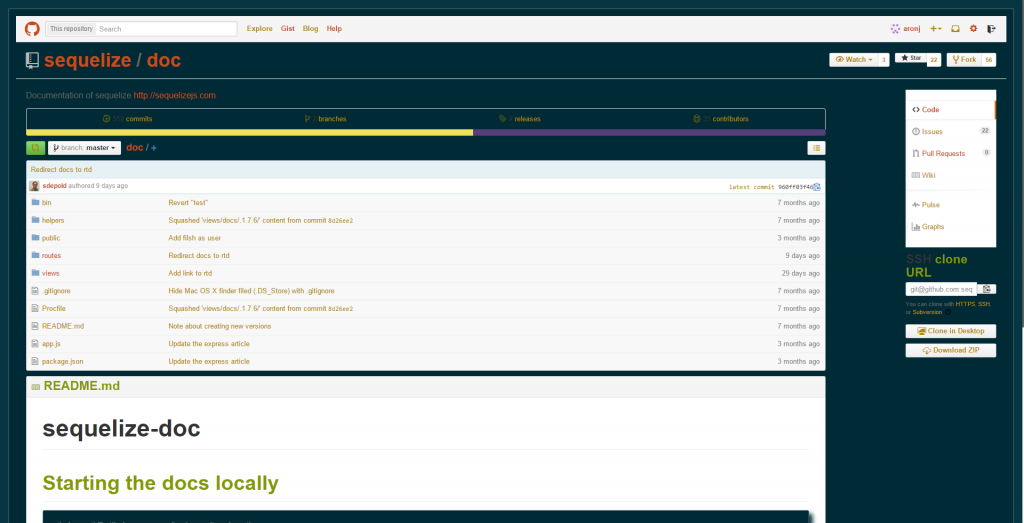
Task: Click the README.md file row icon
Action: click(x=35, y=326)
